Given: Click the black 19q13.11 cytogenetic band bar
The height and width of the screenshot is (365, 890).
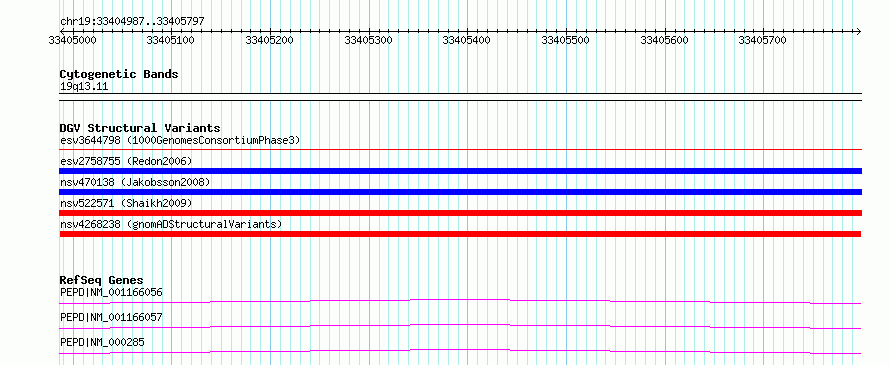Looking at the screenshot, I should point(460,97).
